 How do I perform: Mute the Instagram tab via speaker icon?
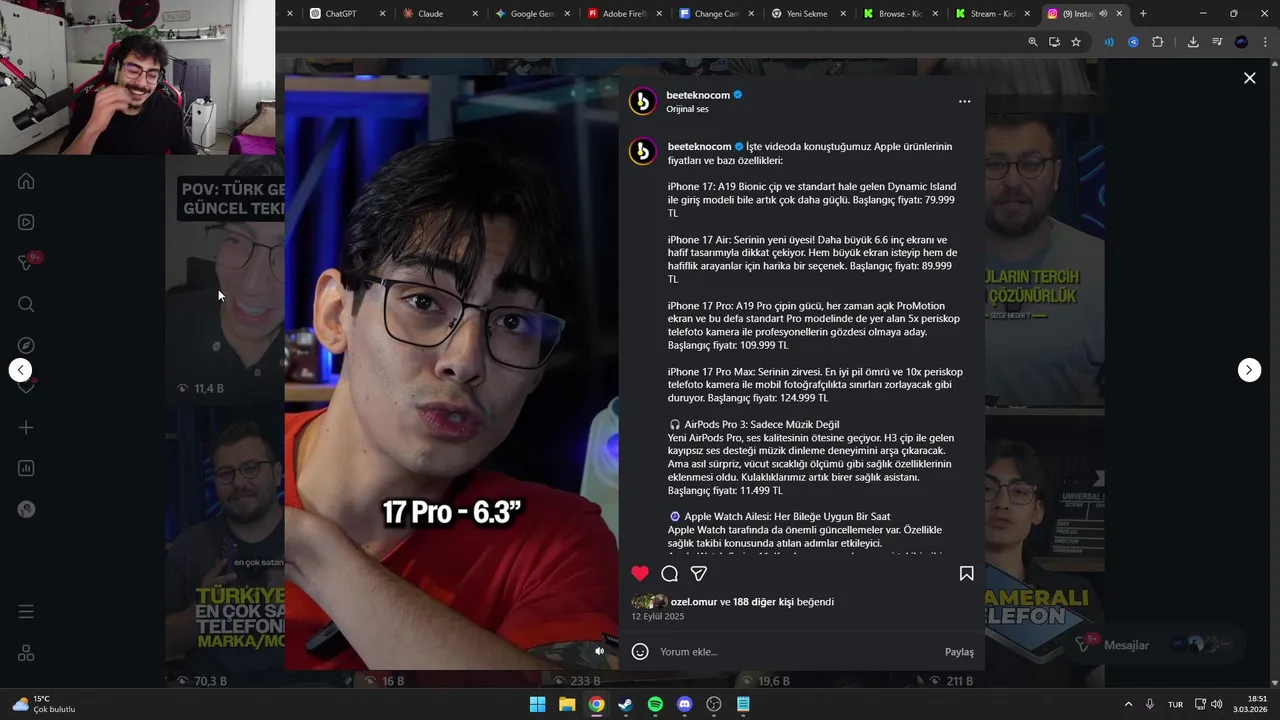(x=1103, y=14)
